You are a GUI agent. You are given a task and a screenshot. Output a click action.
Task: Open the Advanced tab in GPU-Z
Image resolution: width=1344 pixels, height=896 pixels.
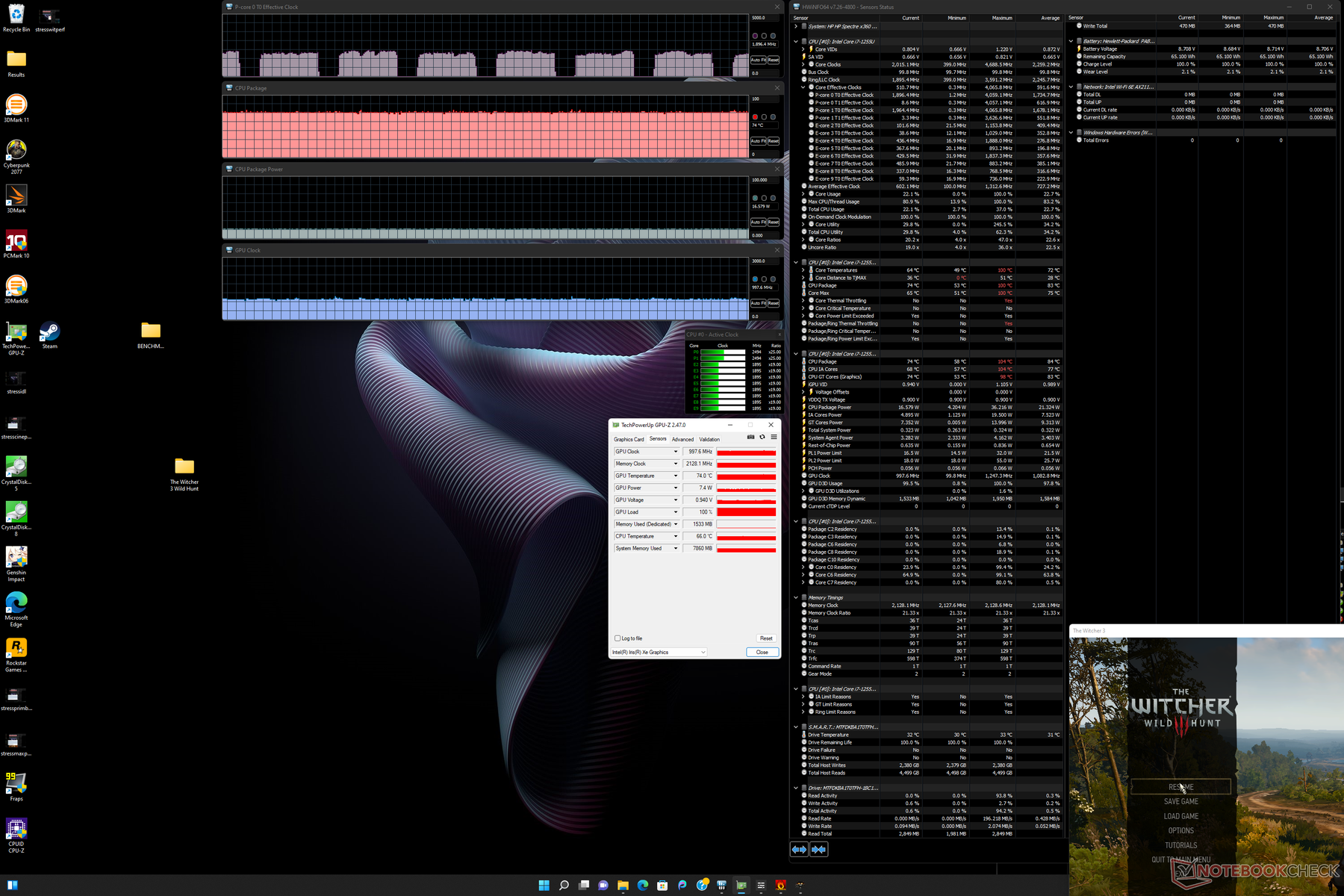coord(682,439)
